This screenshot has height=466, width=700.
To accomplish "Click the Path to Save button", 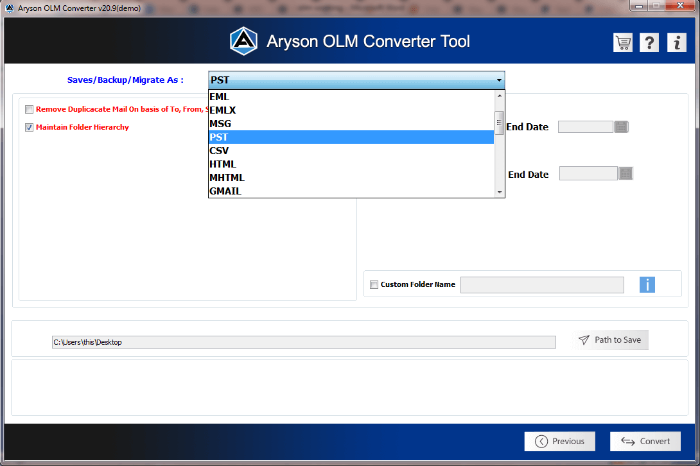I will 610,340.
